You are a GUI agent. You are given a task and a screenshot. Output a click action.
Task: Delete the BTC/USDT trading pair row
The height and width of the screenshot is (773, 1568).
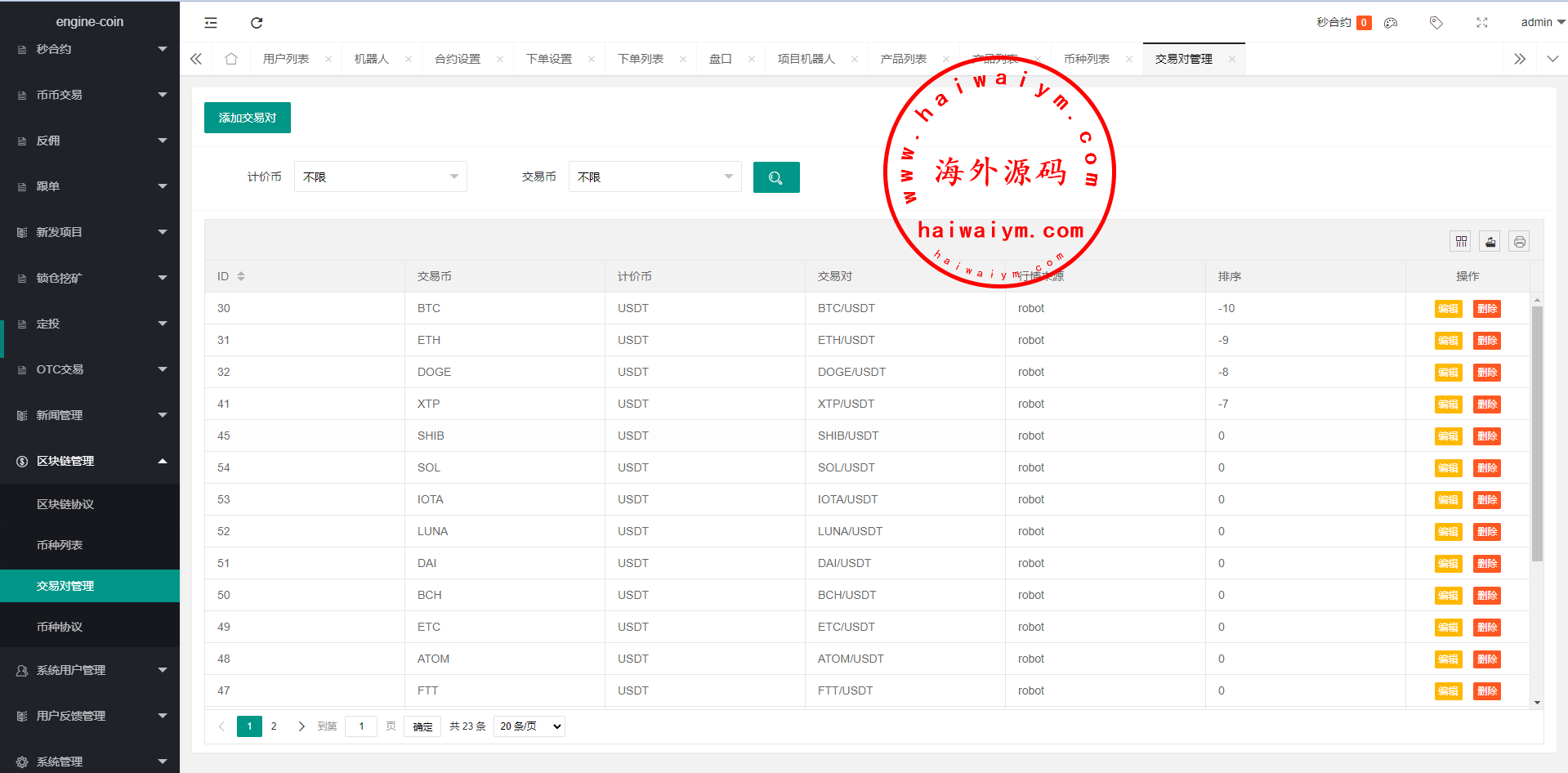click(x=1486, y=309)
